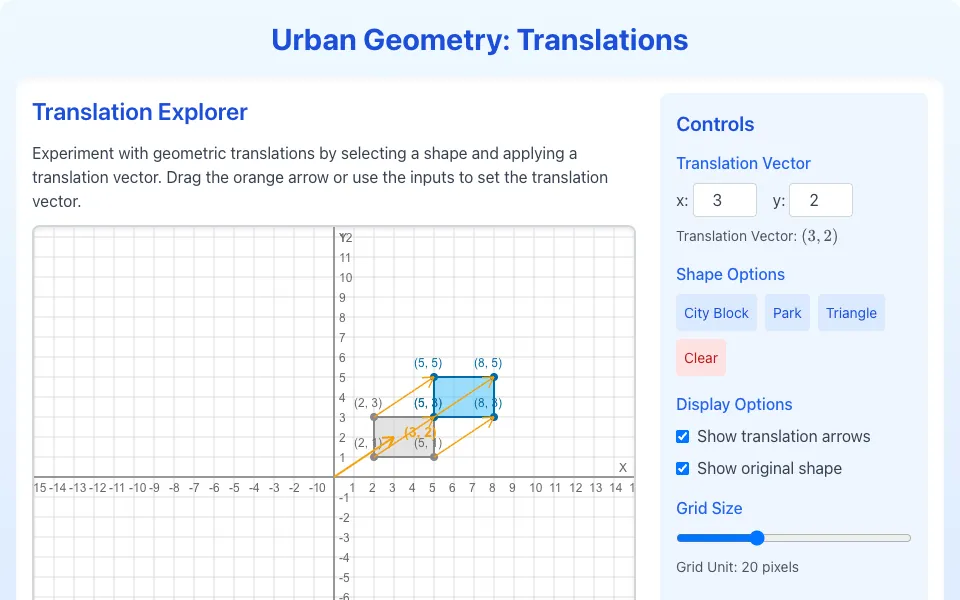Focus the x translation input field
Screen dimensions: 960x600
click(725, 200)
